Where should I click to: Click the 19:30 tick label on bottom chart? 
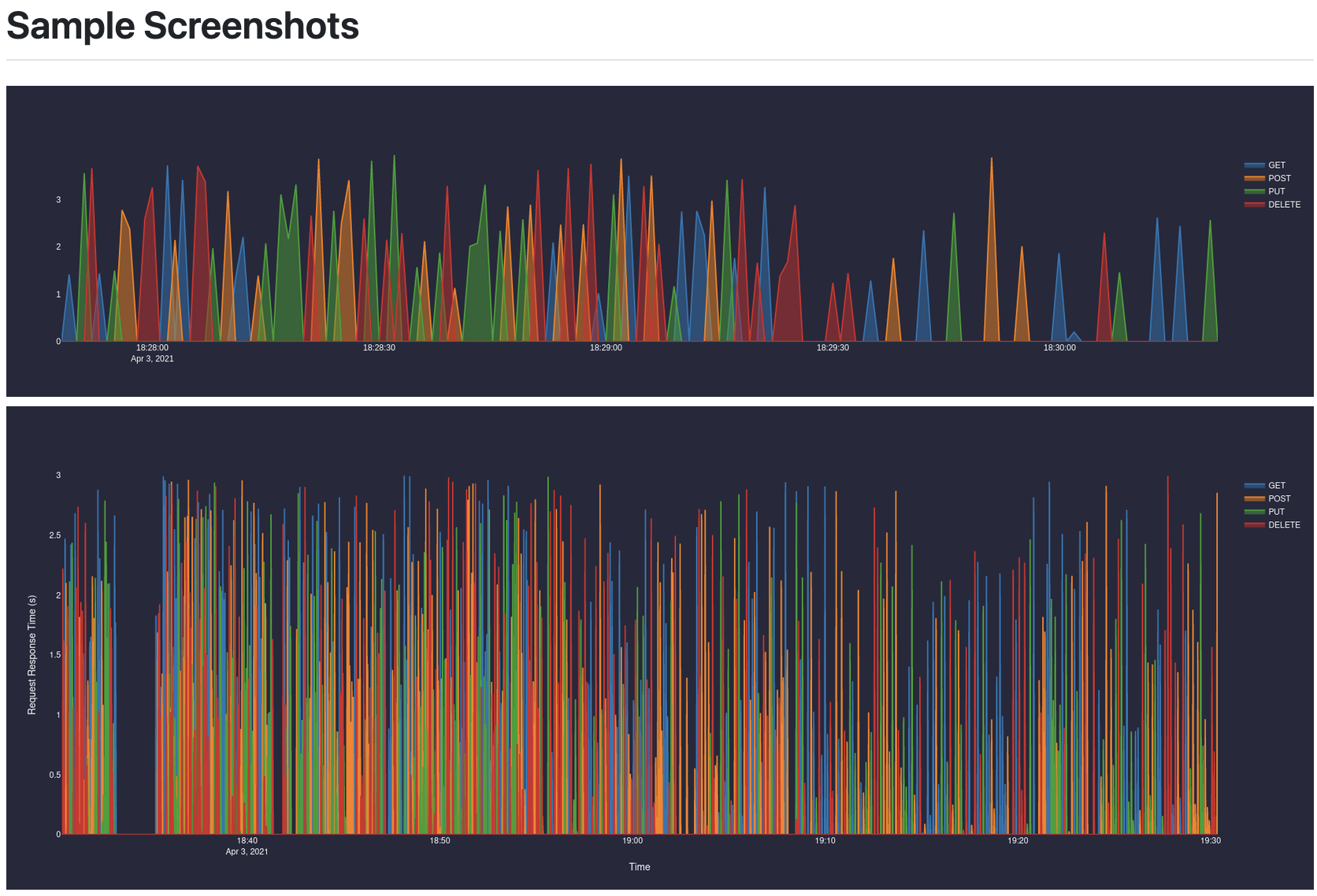[1211, 840]
